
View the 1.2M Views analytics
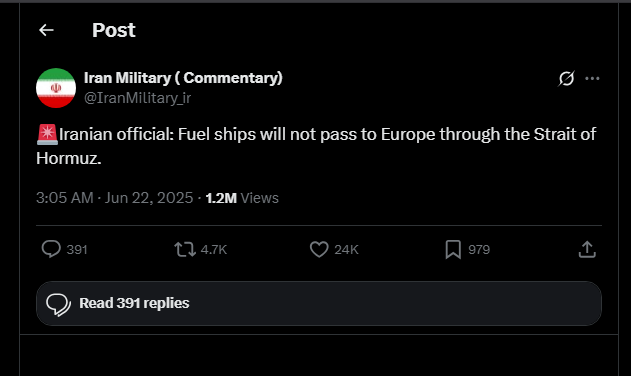point(242,198)
